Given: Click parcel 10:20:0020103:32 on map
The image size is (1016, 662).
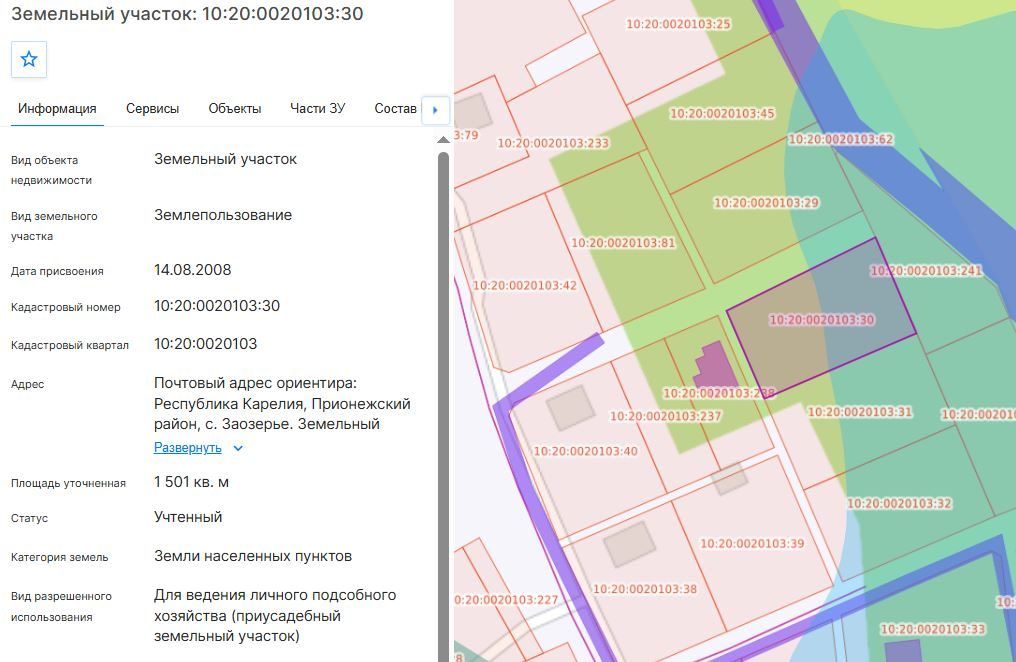Looking at the screenshot, I should [899, 504].
